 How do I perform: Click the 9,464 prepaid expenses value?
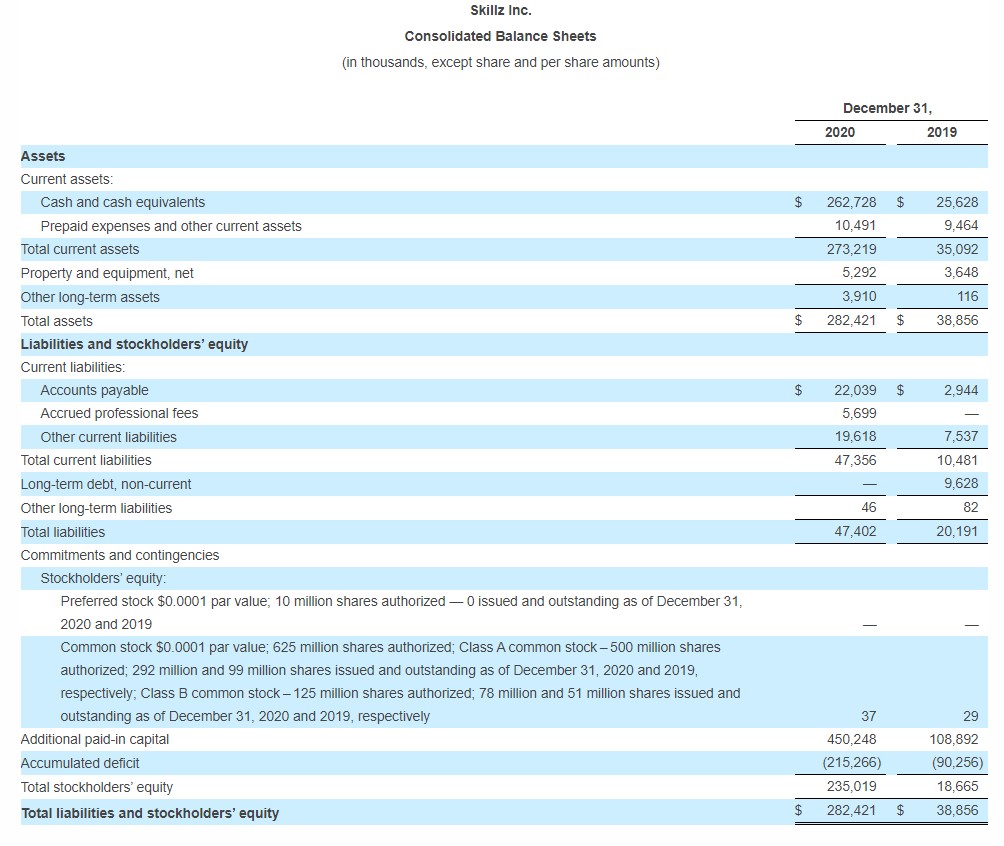(960, 225)
